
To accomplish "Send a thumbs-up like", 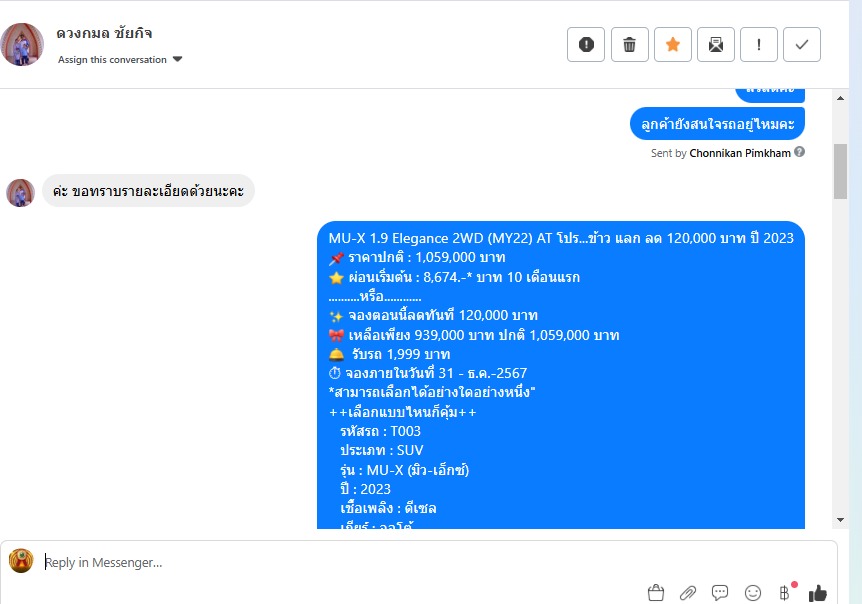I will click(x=817, y=592).
